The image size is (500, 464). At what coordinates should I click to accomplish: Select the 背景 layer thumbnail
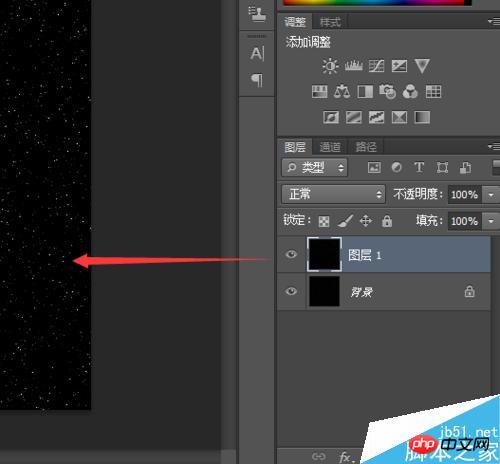[324, 291]
